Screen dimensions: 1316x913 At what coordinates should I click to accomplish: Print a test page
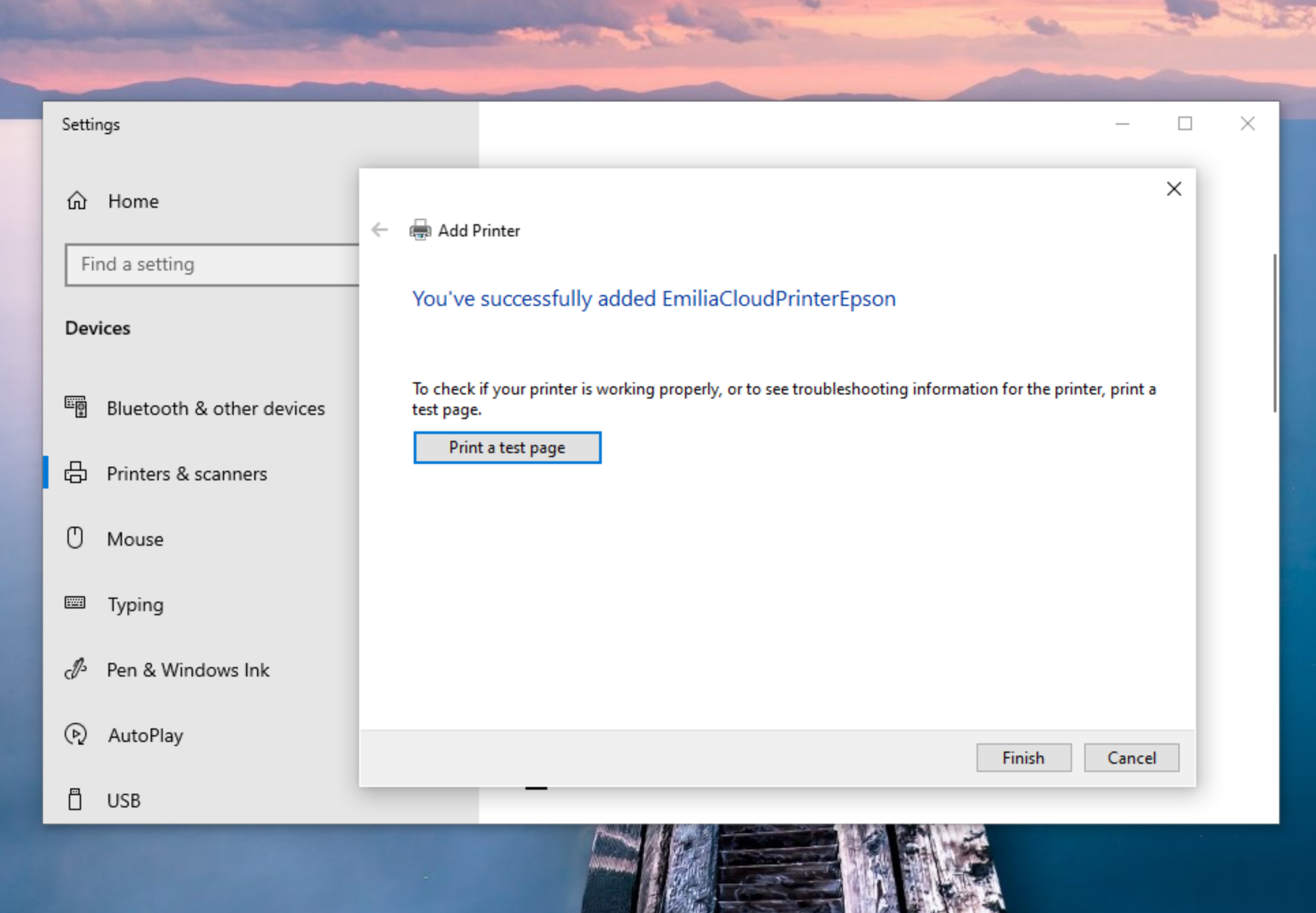pos(507,448)
